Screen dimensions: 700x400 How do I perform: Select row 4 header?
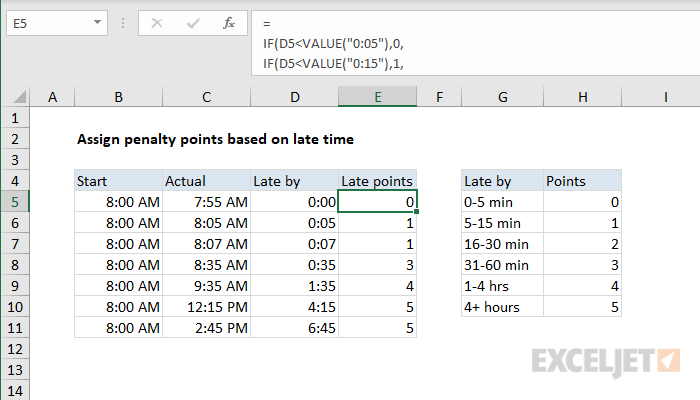tap(15, 181)
